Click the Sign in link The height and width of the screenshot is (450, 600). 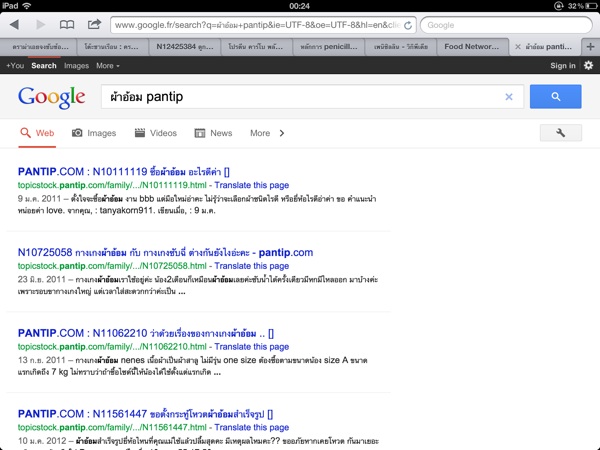(563, 66)
